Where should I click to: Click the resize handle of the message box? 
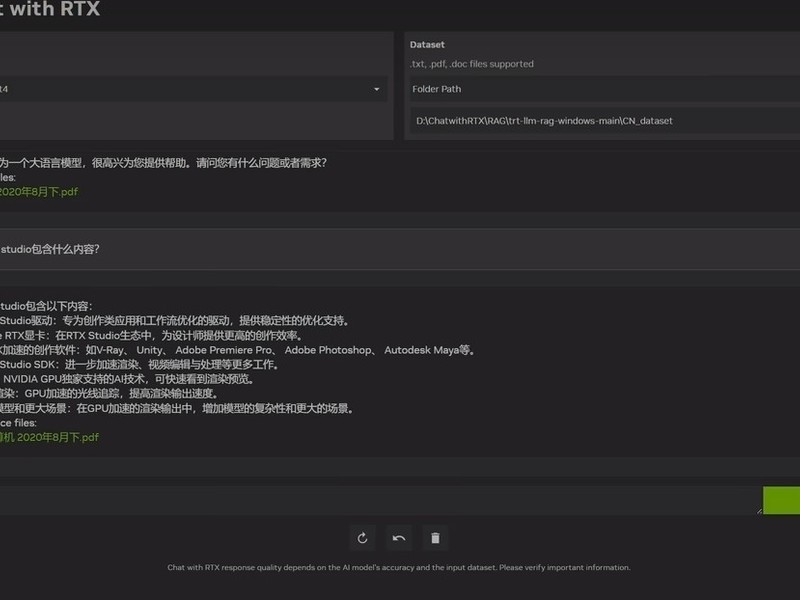(759, 511)
